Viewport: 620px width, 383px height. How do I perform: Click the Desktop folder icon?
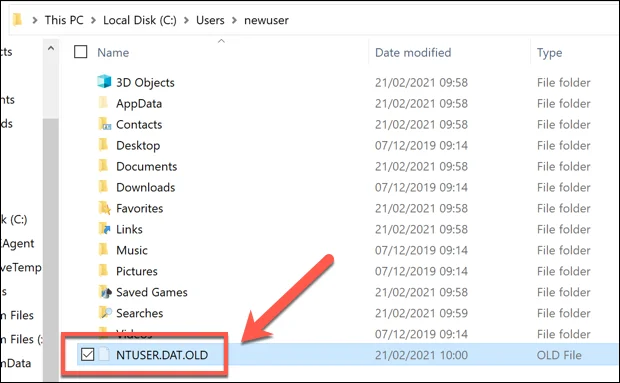click(x=103, y=145)
